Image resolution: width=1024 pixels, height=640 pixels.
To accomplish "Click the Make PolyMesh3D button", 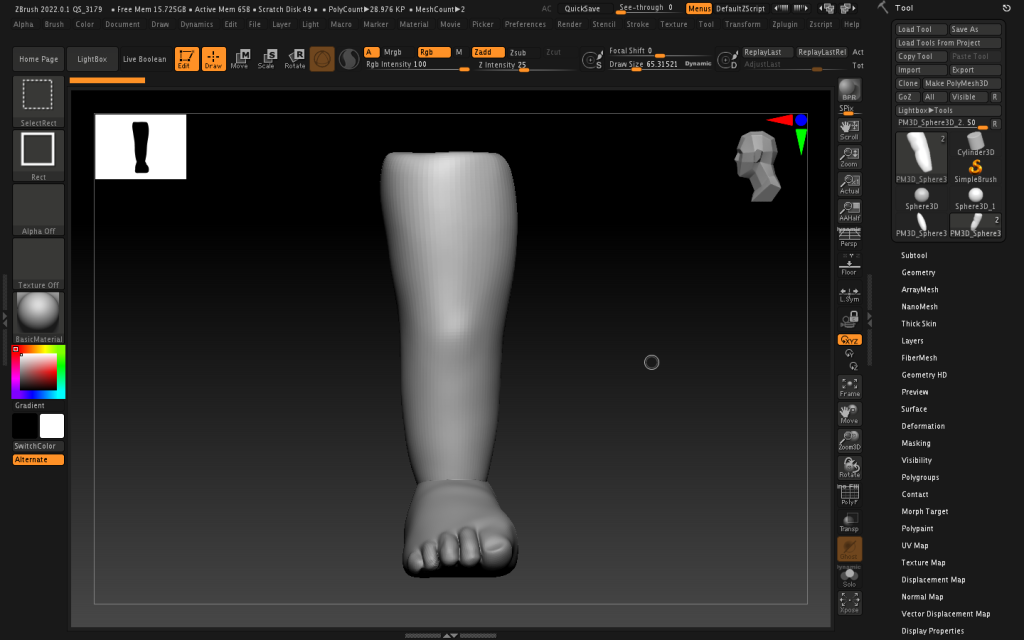I will (961, 84).
